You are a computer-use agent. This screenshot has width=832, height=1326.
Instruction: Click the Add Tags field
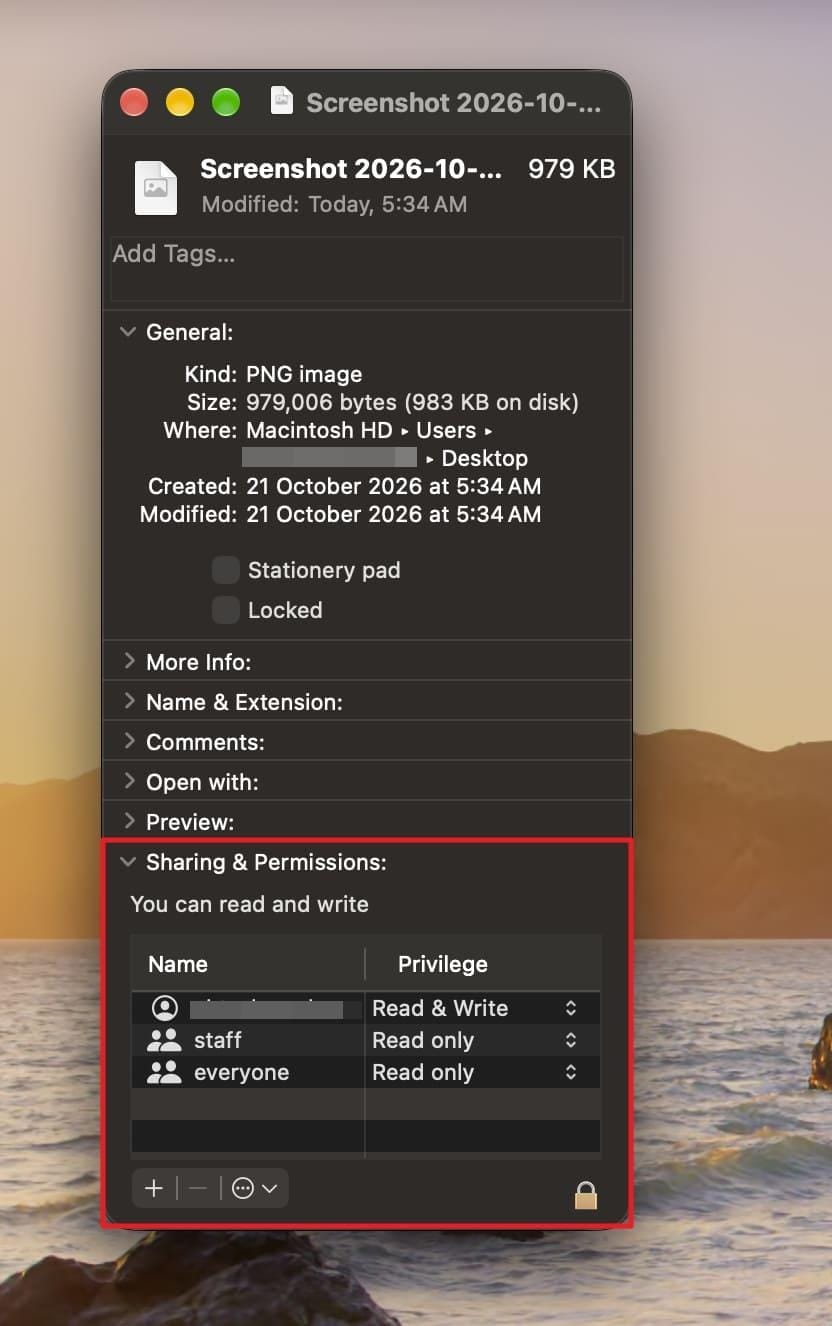(x=366, y=268)
